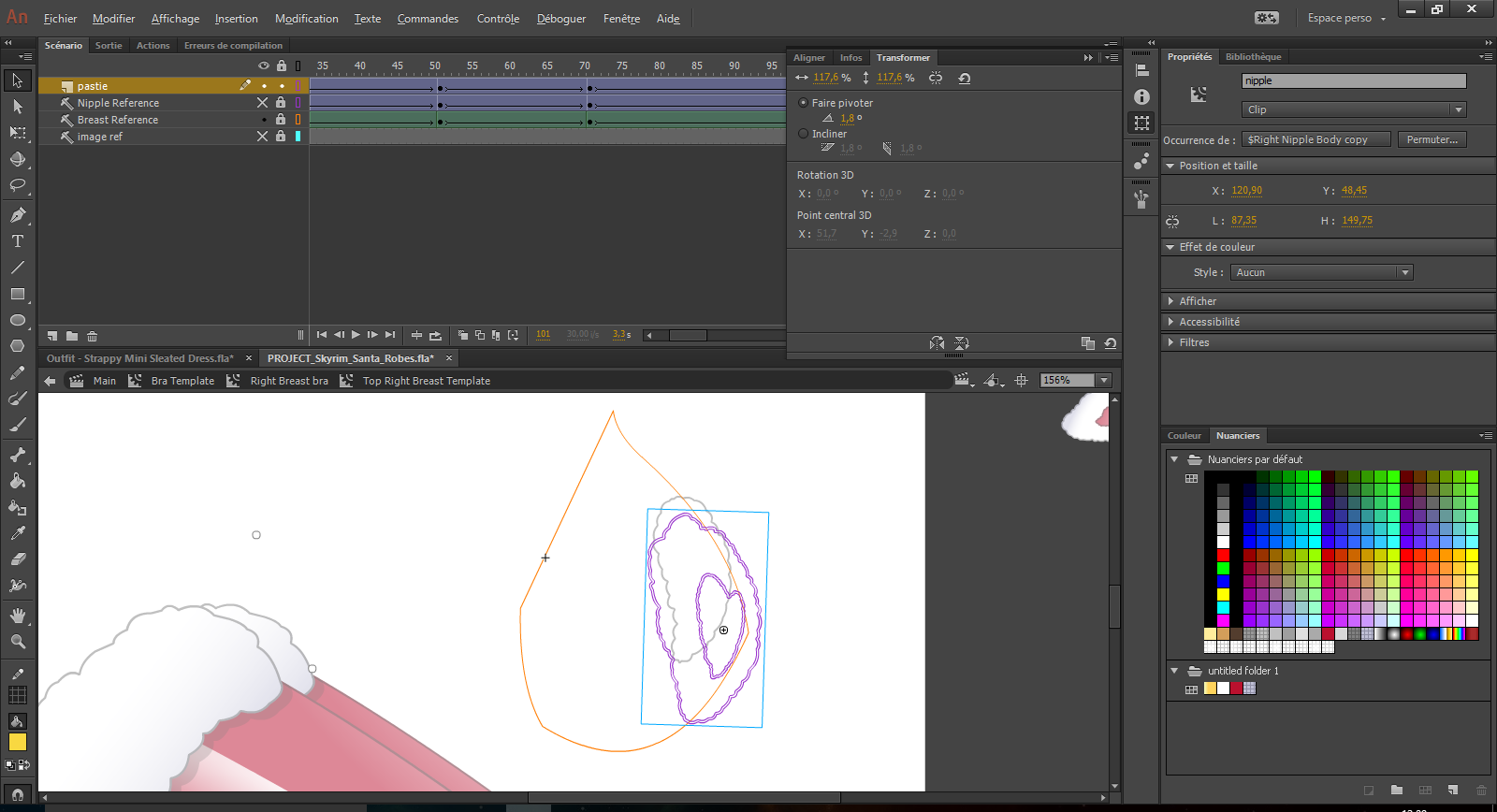
Task: Pick the red swatch in Nuanciers
Action: 1223,555
